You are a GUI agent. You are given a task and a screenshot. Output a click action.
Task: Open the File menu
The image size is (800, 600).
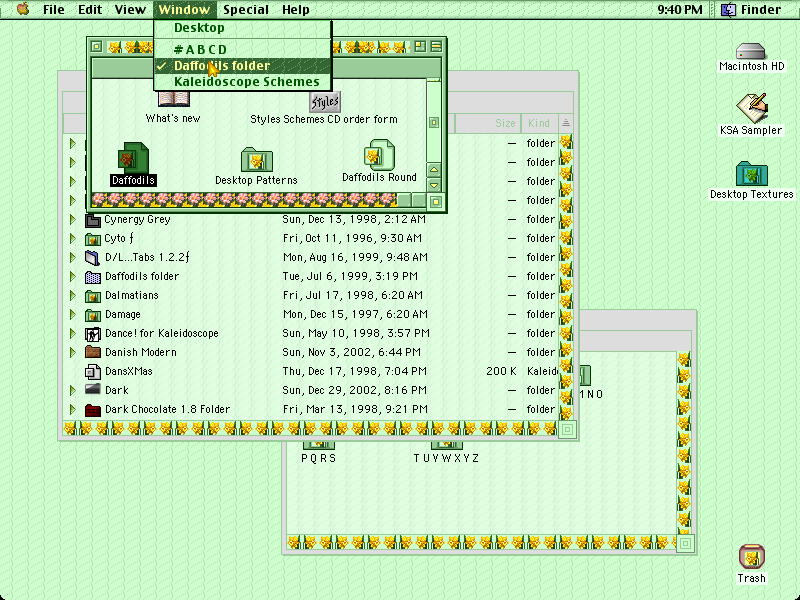point(54,10)
